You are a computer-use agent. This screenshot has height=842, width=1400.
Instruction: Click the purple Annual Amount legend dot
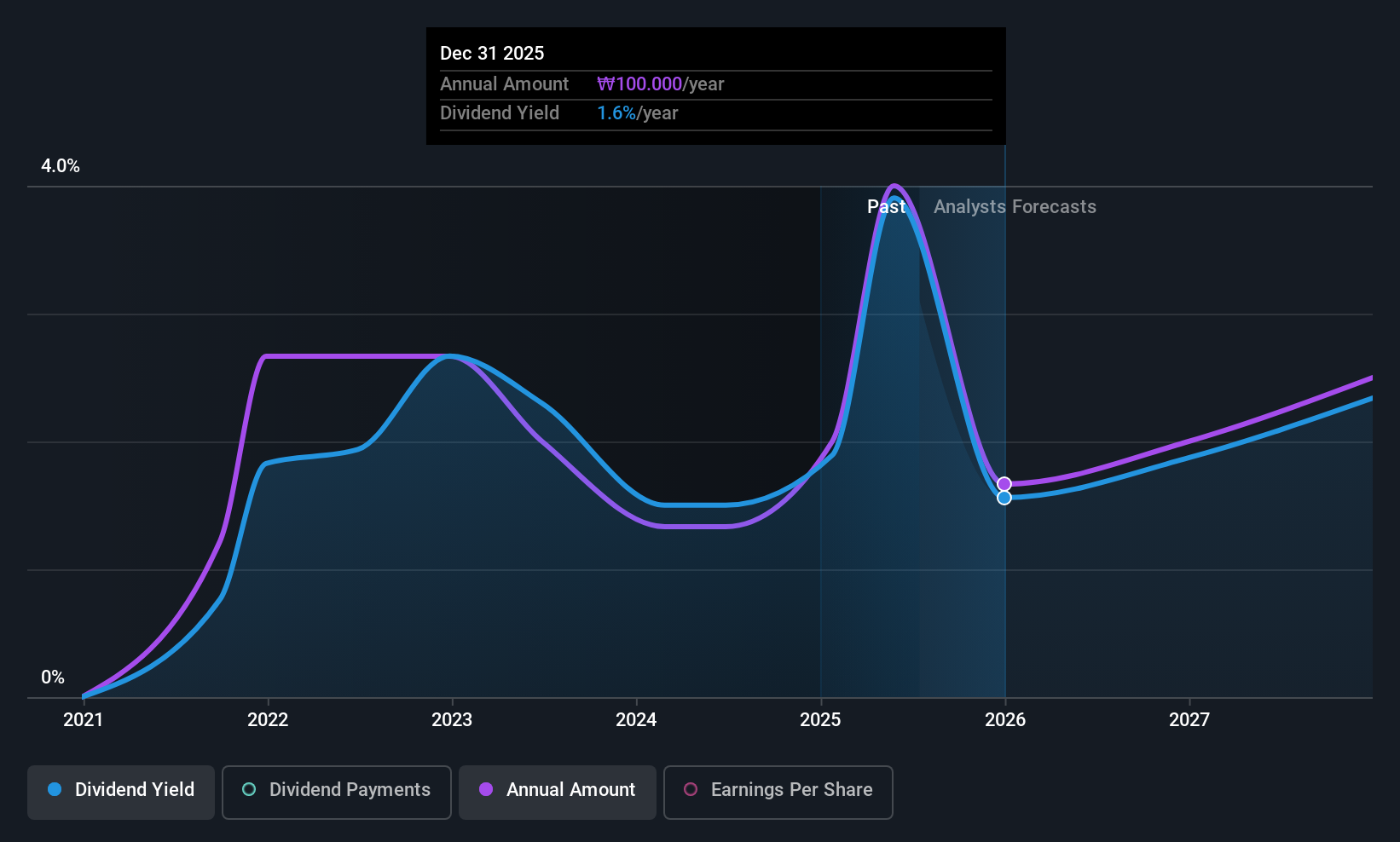click(486, 790)
